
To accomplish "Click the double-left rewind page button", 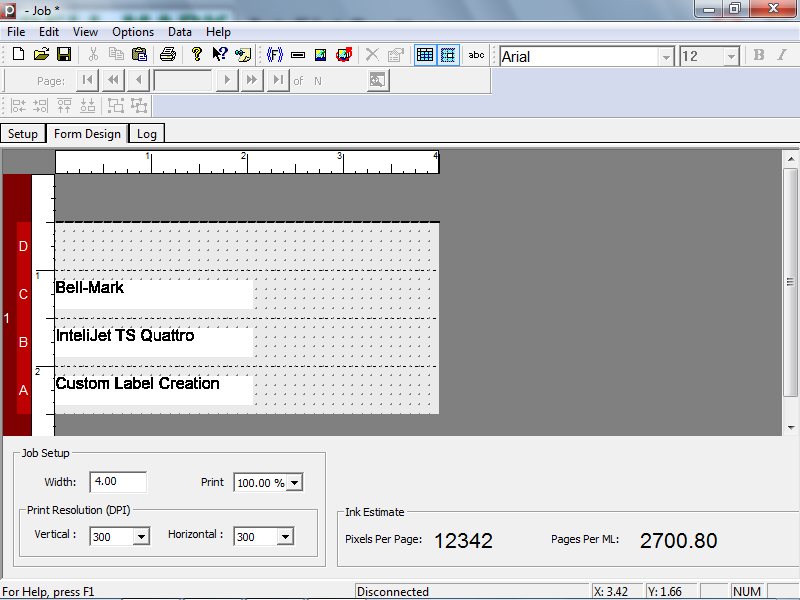I will [113, 80].
